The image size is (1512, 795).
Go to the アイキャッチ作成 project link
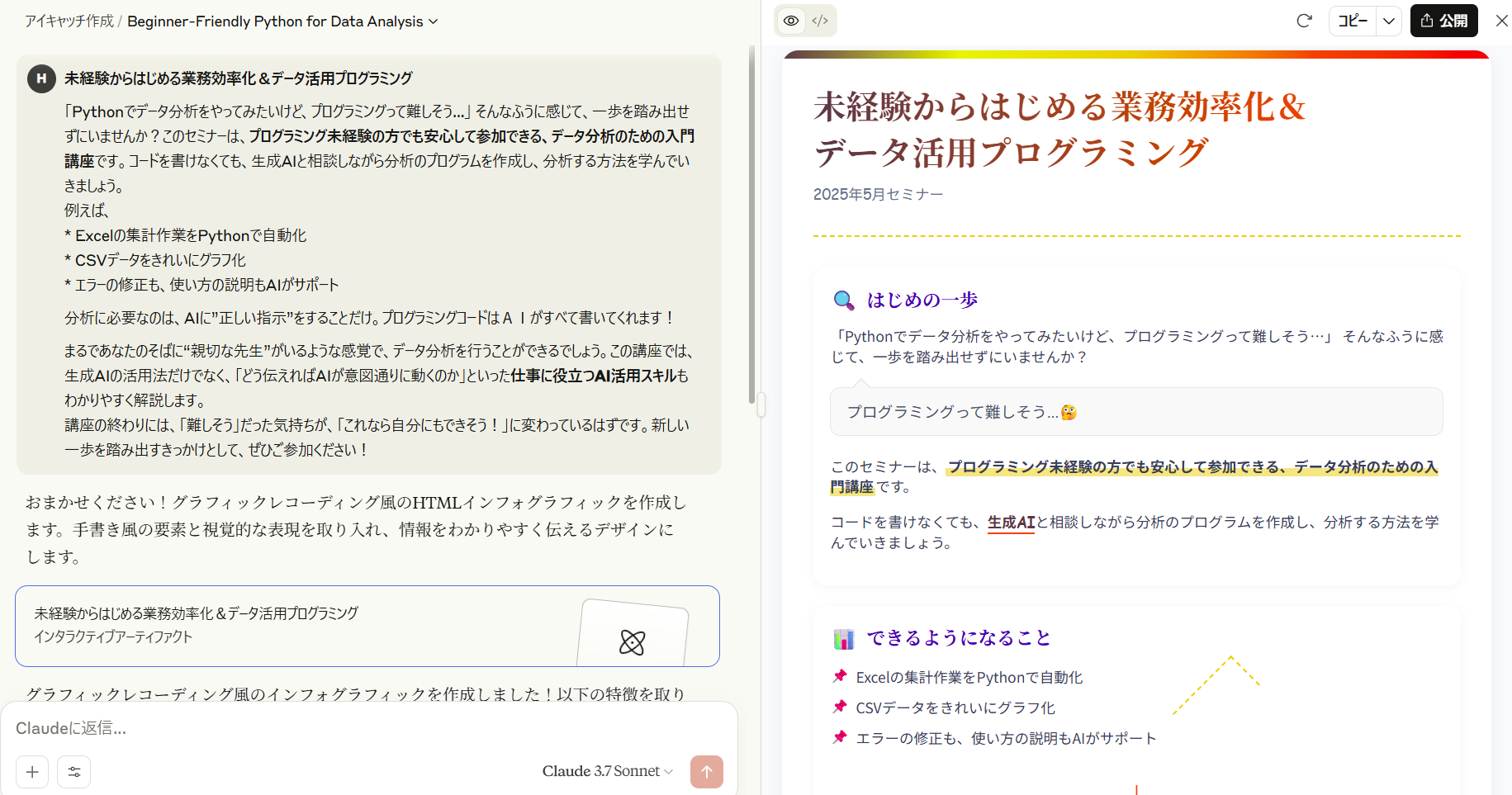[69, 21]
